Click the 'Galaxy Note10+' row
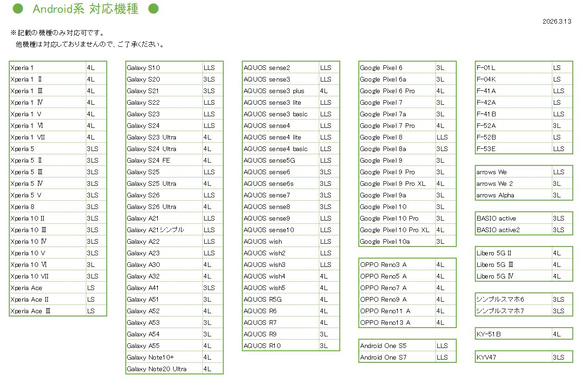 tap(174, 357)
